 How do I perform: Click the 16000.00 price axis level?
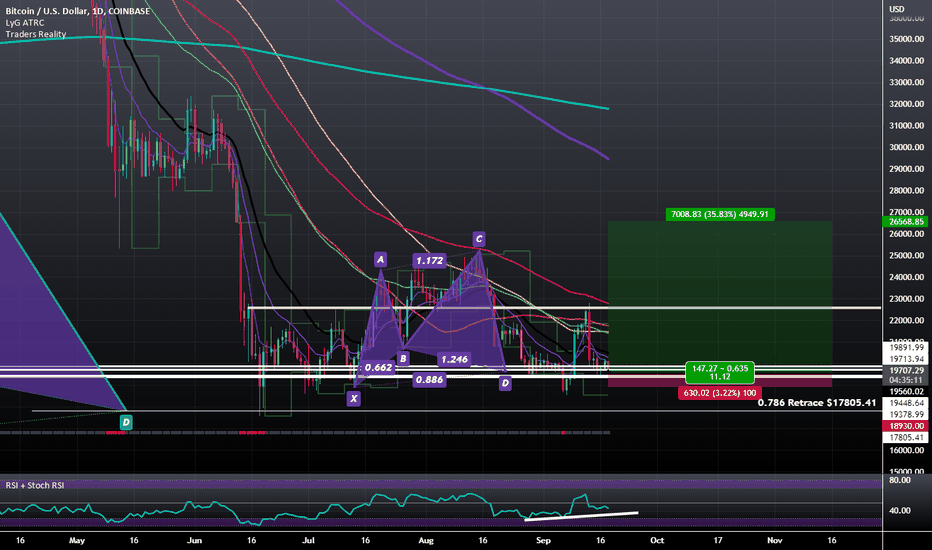907,451
